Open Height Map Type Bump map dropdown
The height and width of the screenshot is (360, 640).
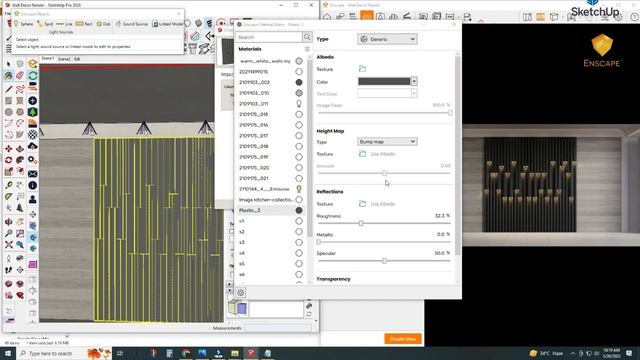click(387, 142)
